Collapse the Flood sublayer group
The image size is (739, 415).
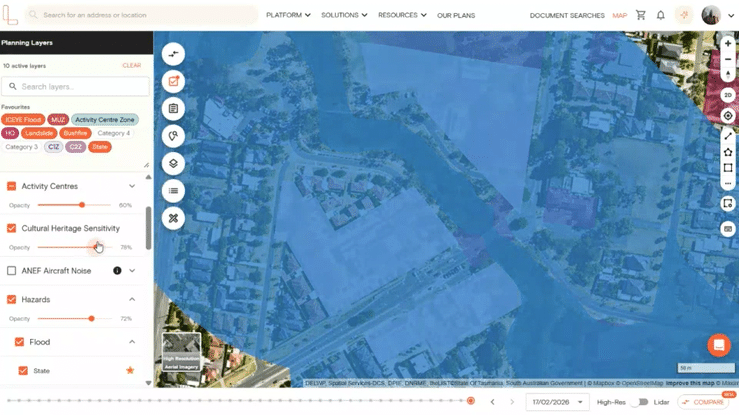(x=132, y=342)
